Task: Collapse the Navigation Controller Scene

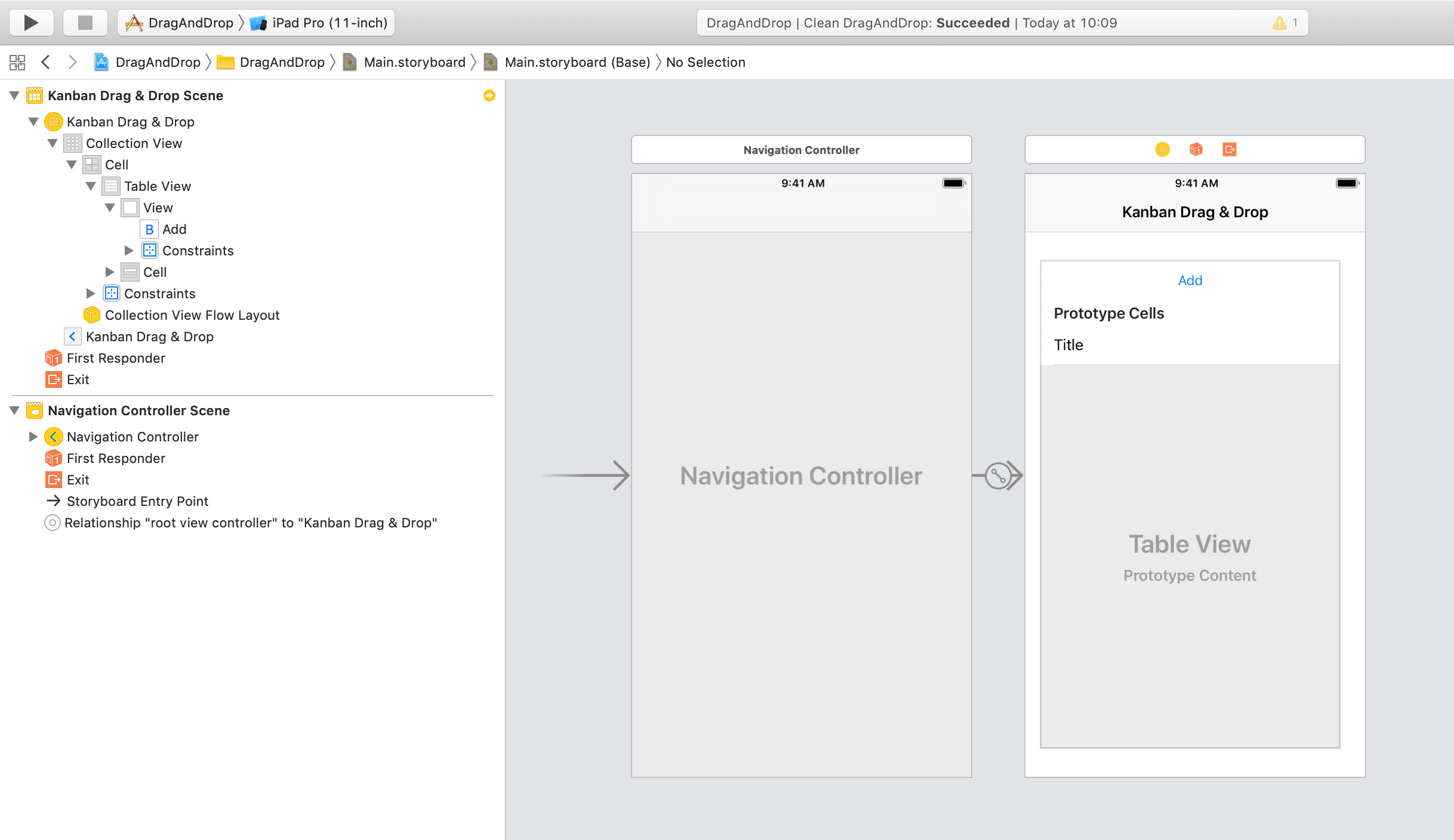Action: pyautogui.click(x=15, y=410)
